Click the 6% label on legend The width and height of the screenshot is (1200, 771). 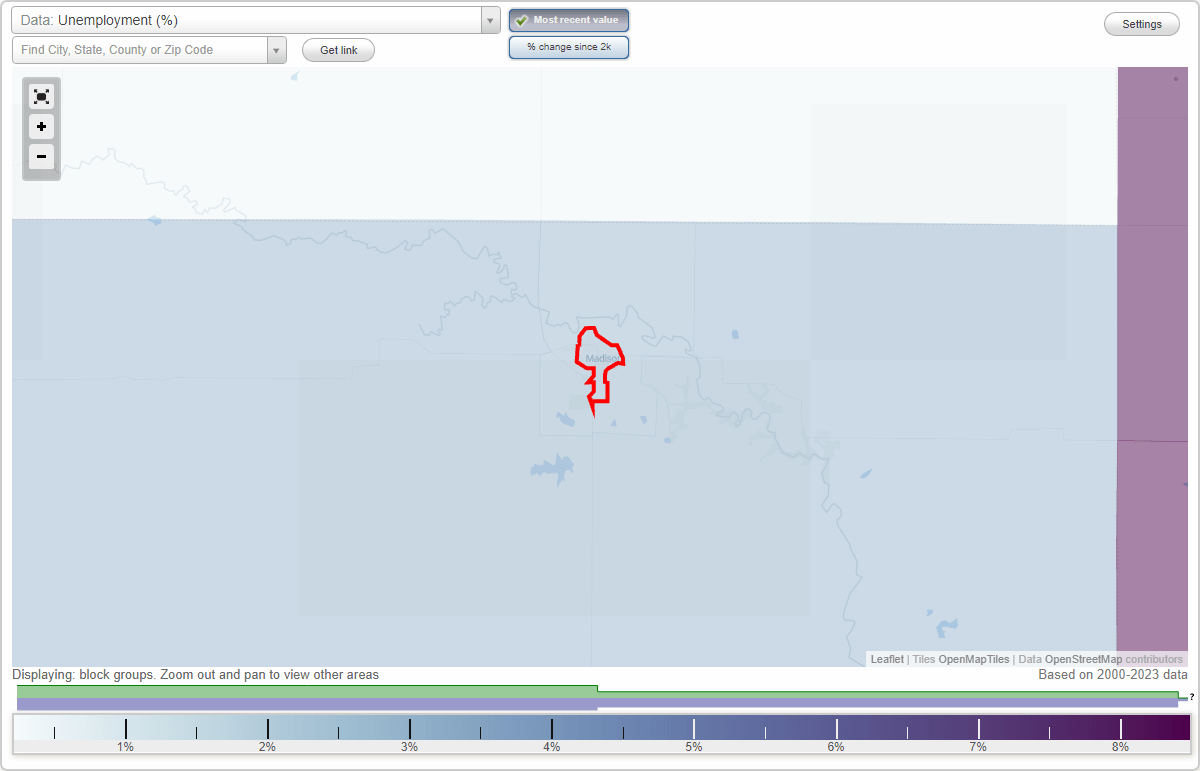[x=836, y=747]
